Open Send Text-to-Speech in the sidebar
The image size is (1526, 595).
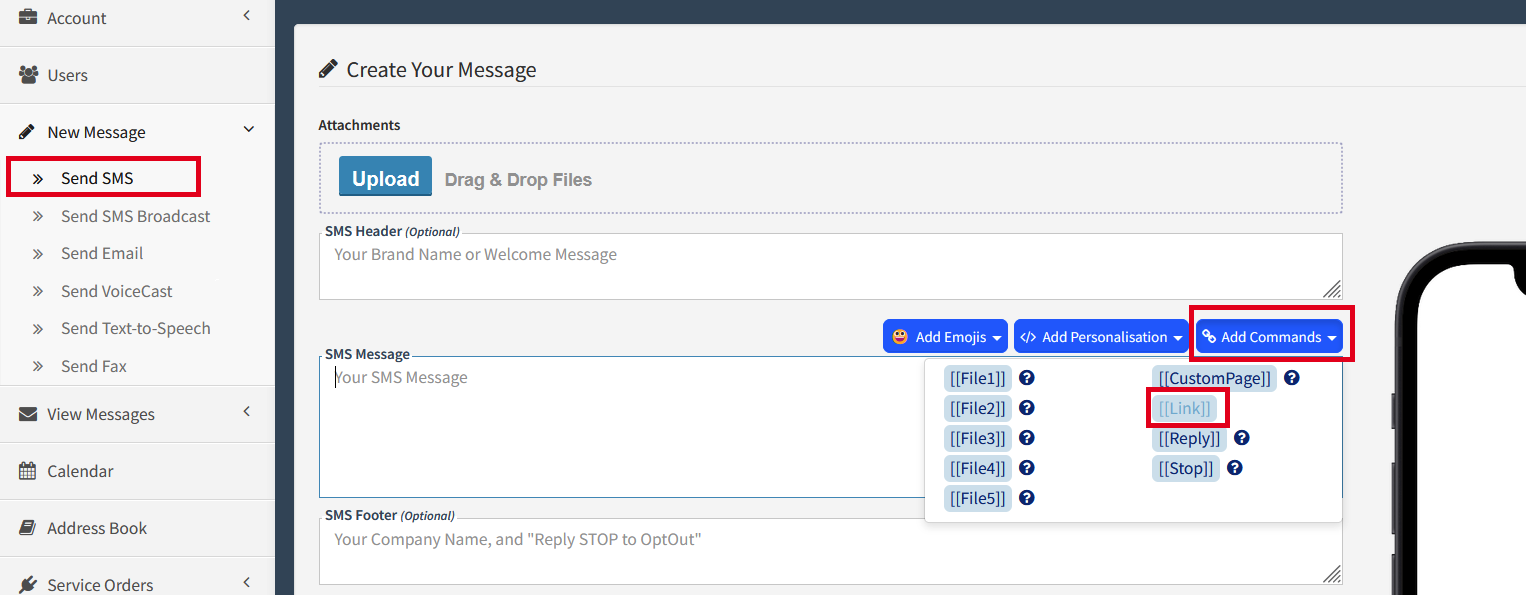138,328
